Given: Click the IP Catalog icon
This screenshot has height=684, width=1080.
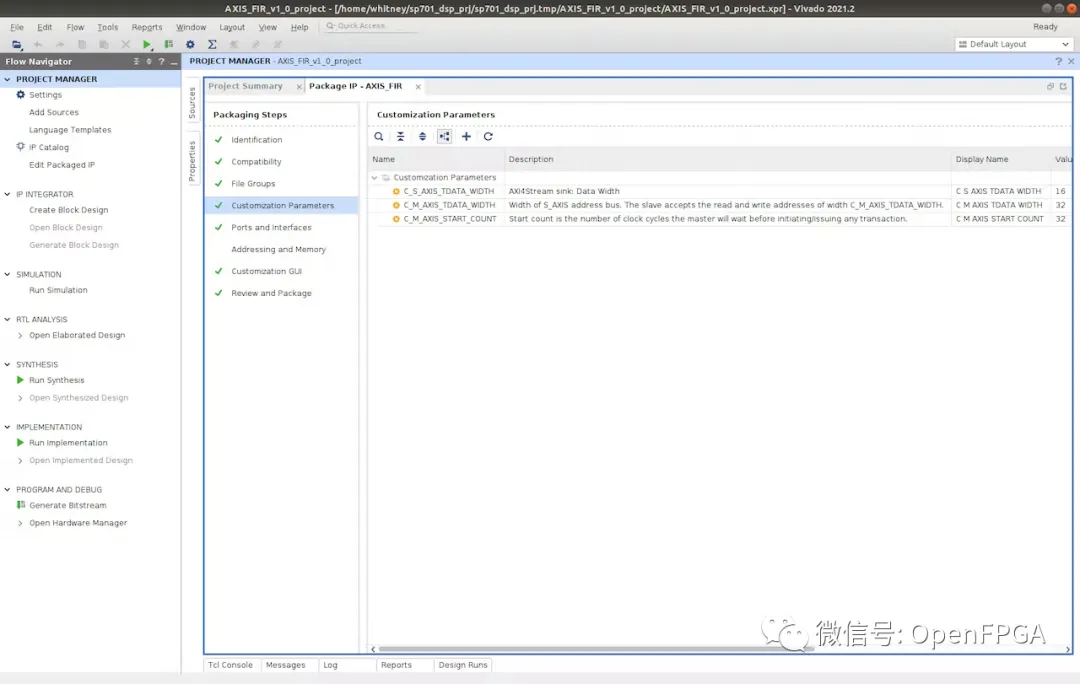Looking at the screenshot, I should tap(21, 147).
